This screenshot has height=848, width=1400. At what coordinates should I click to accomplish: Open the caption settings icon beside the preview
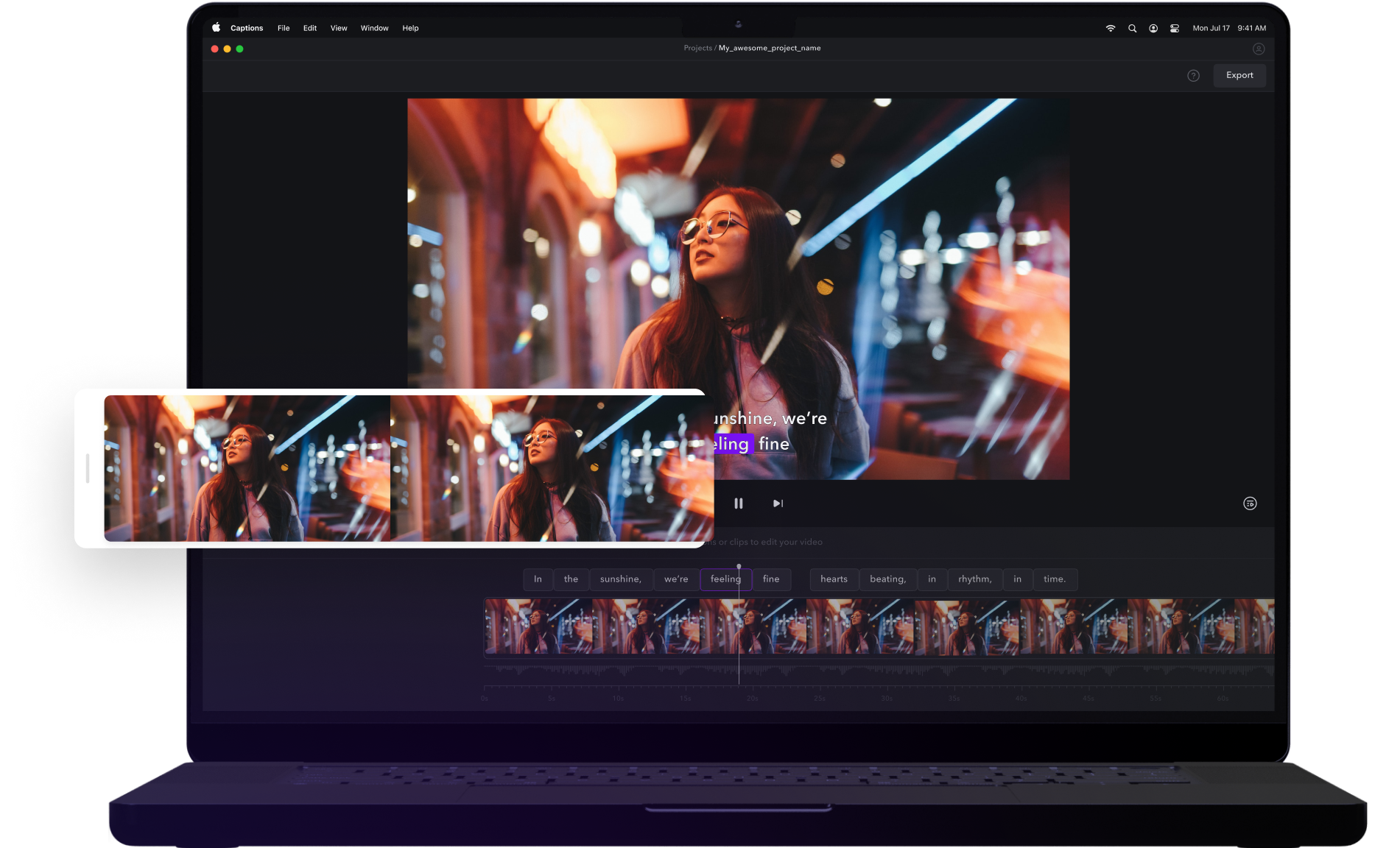(x=1250, y=503)
